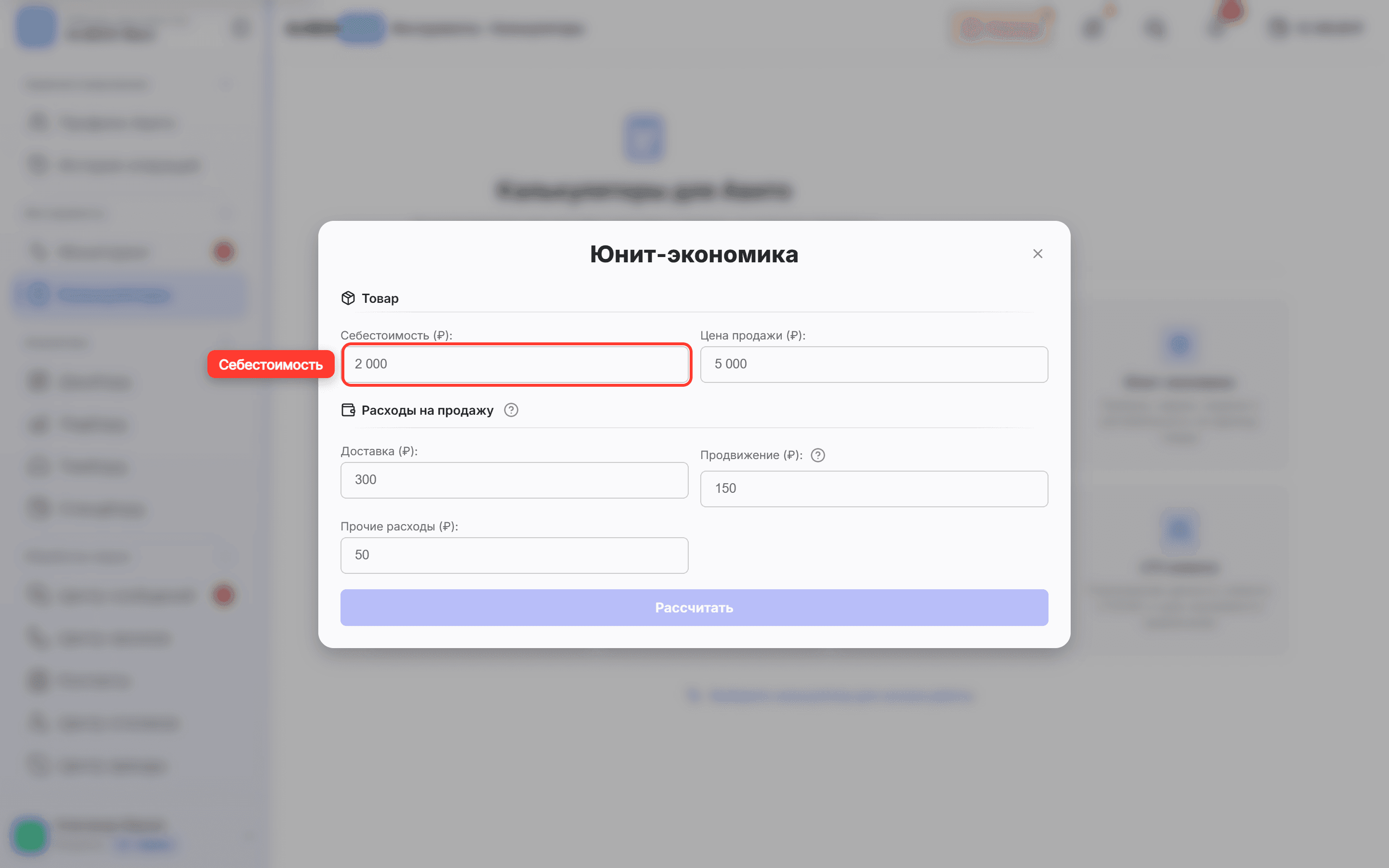This screenshot has height=868, width=1389.
Task: Click the wallet icon beside Расходы на продажу
Action: [348, 410]
